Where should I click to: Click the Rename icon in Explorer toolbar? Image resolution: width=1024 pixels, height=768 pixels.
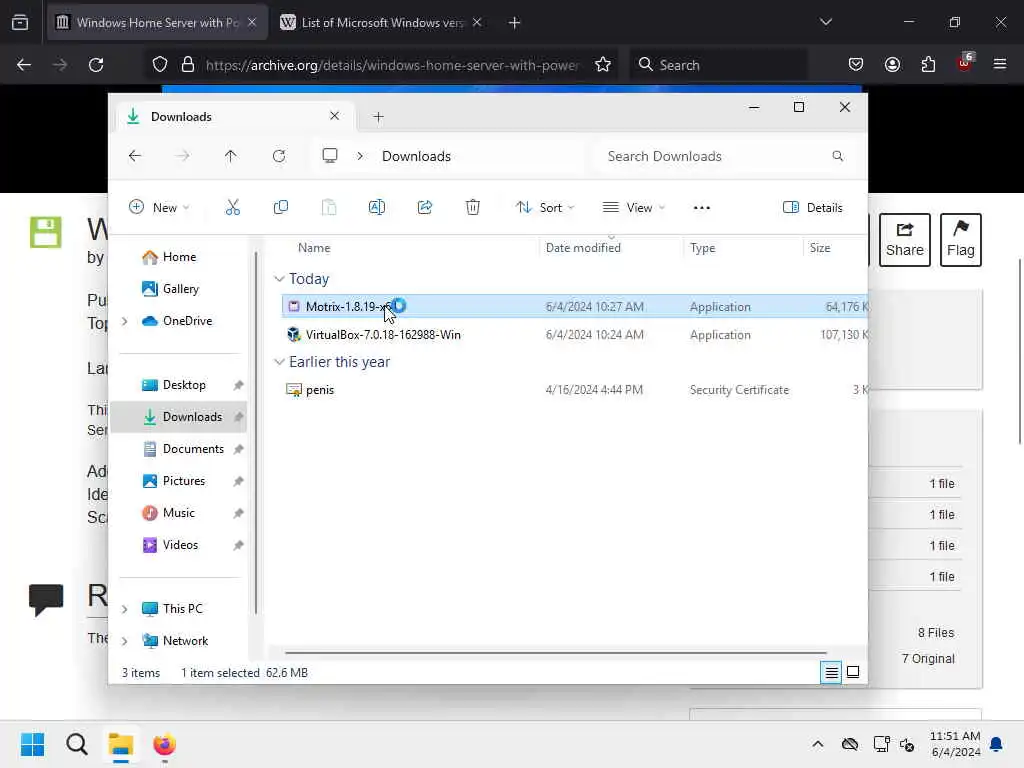pyautogui.click(x=377, y=208)
